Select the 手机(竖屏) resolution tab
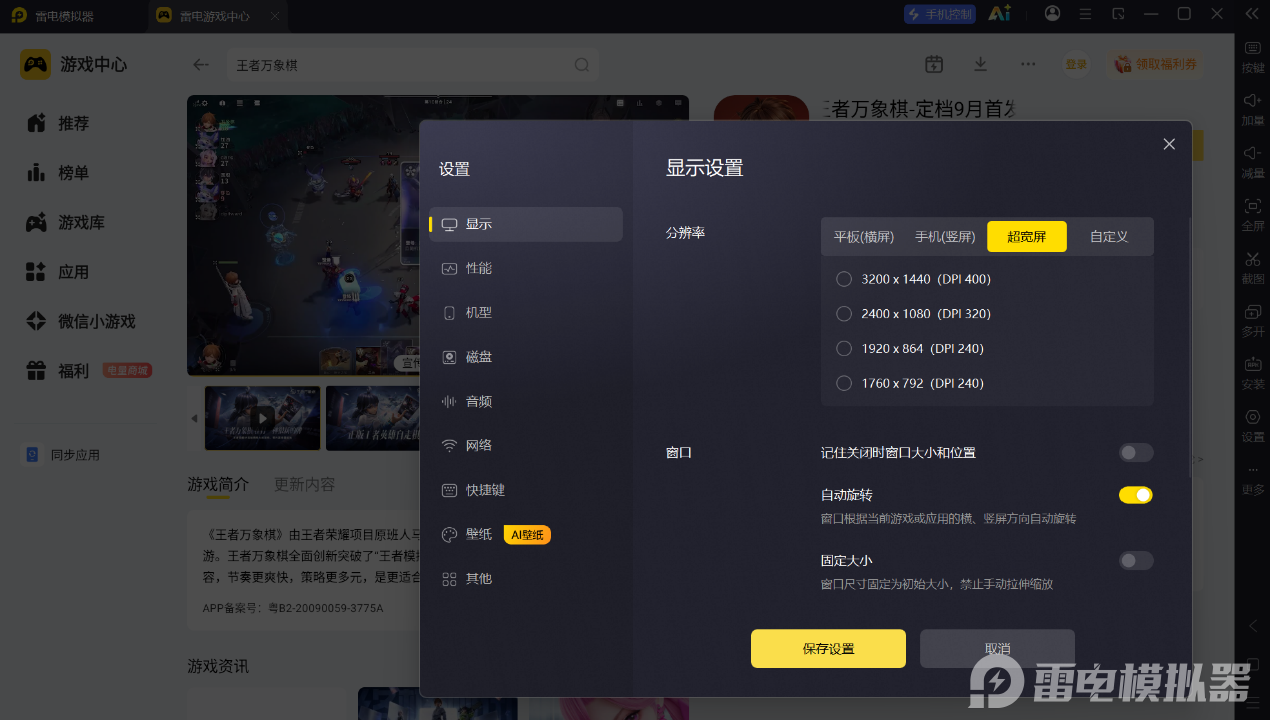 click(945, 237)
